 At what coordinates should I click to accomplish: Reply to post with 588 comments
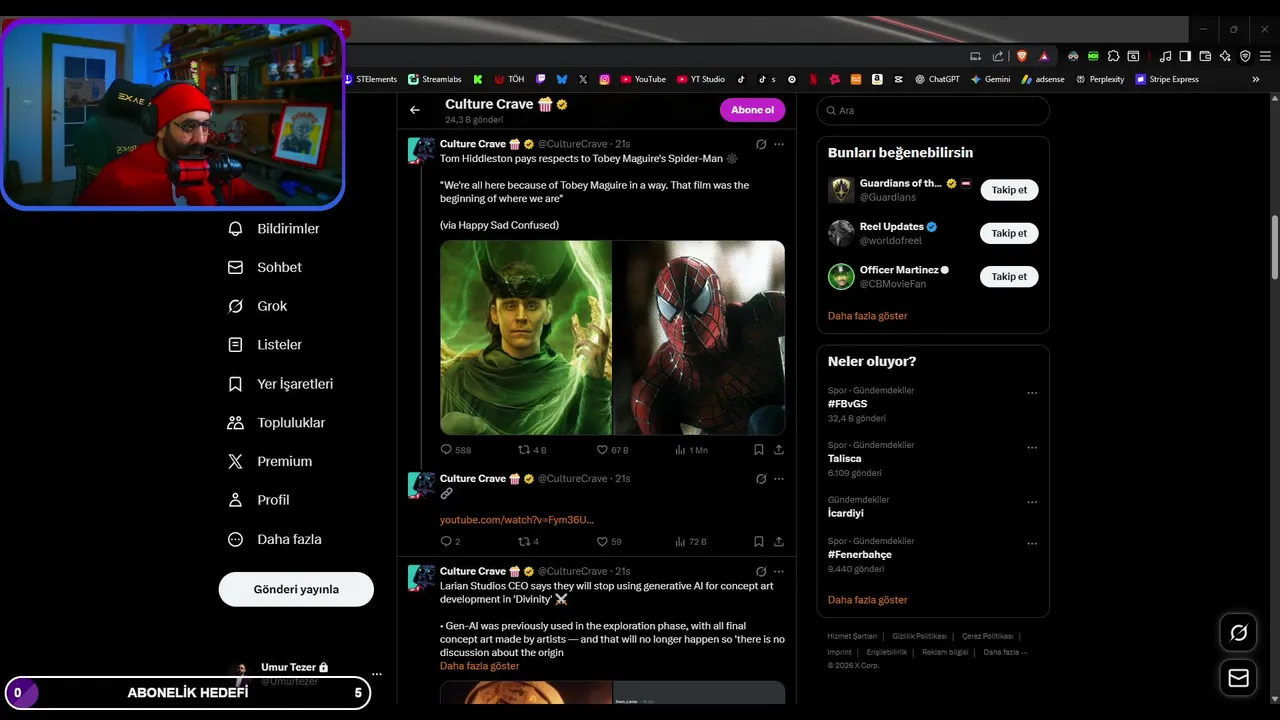456,450
